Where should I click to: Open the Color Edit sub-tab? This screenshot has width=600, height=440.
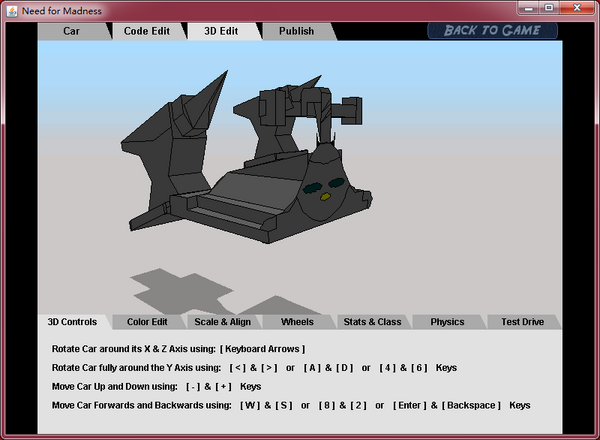147,322
